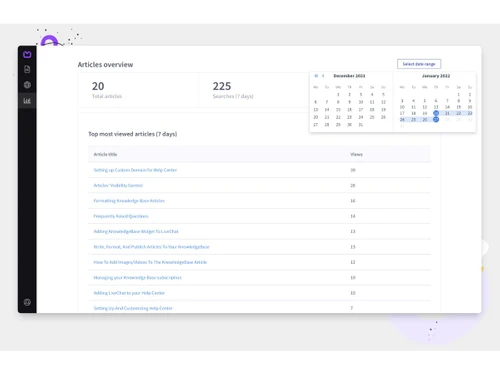Open 'Write, Format, And Publish Articles' link
This screenshot has width=500, height=375.
tap(152, 247)
